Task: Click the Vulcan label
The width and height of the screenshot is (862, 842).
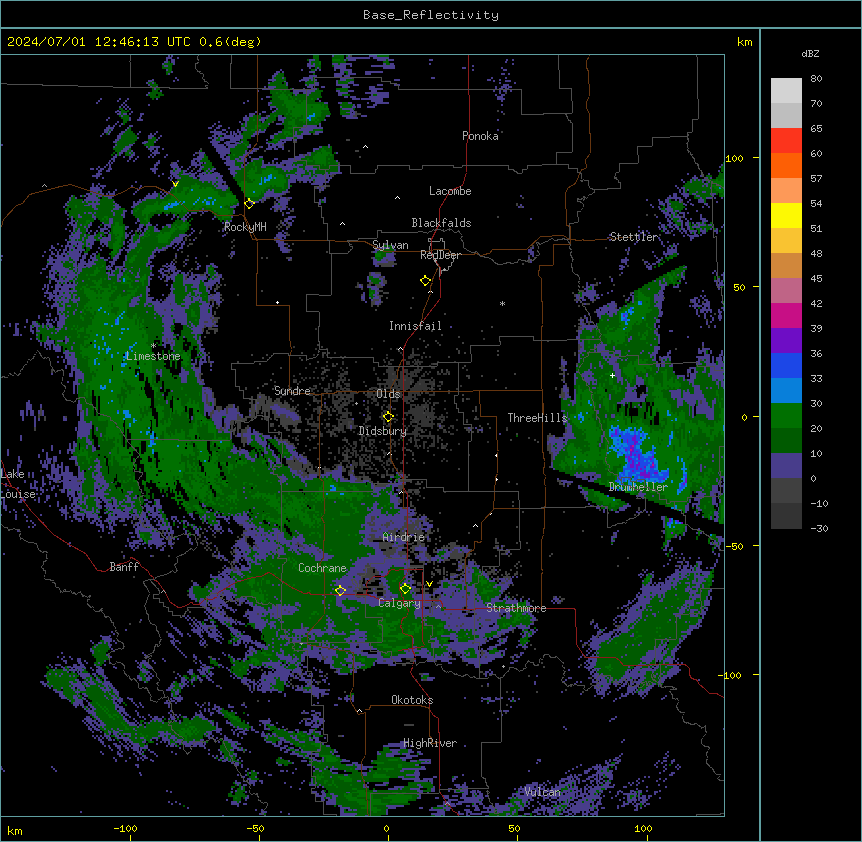Action: pos(542,792)
